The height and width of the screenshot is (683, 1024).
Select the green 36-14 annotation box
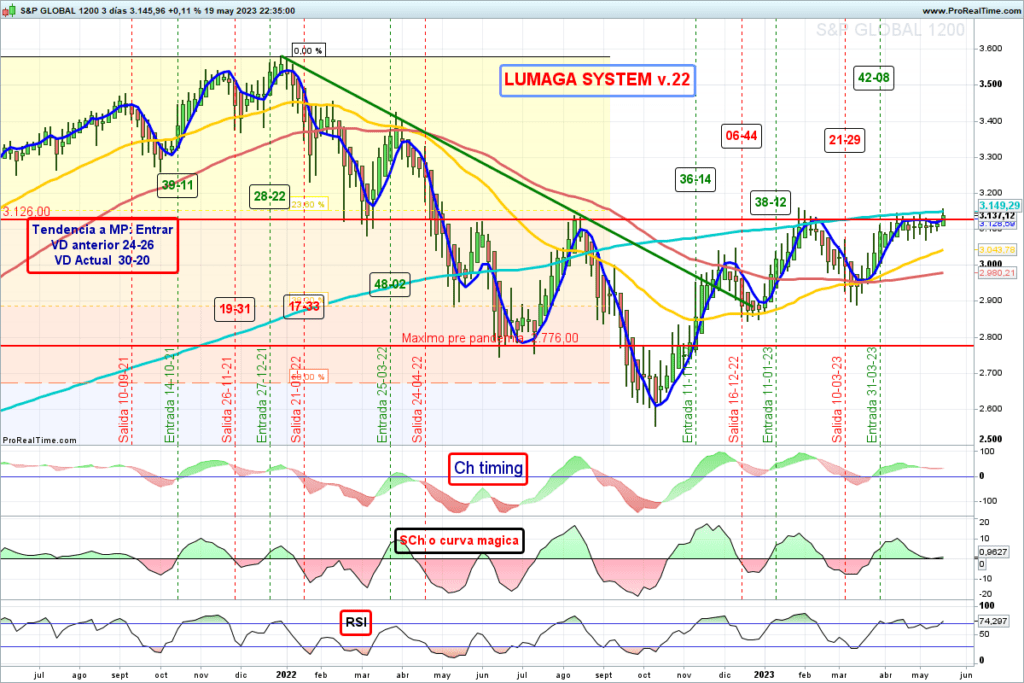(695, 180)
